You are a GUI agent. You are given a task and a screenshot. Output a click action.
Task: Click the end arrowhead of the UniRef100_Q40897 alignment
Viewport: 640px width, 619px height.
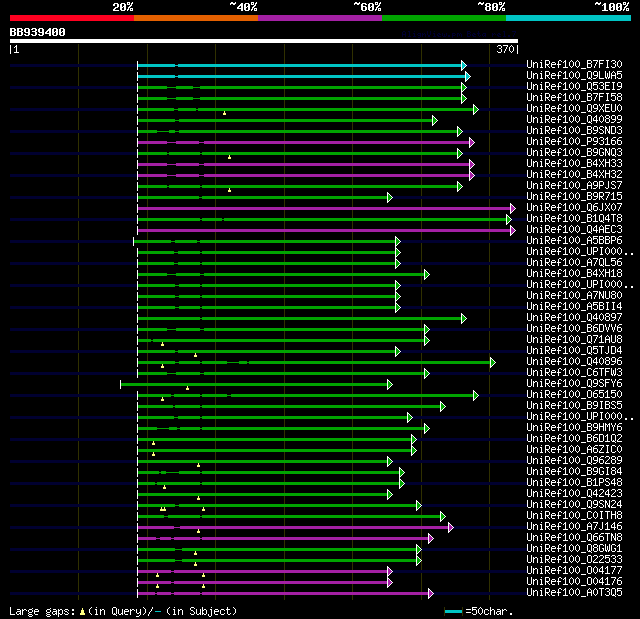coord(464,318)
